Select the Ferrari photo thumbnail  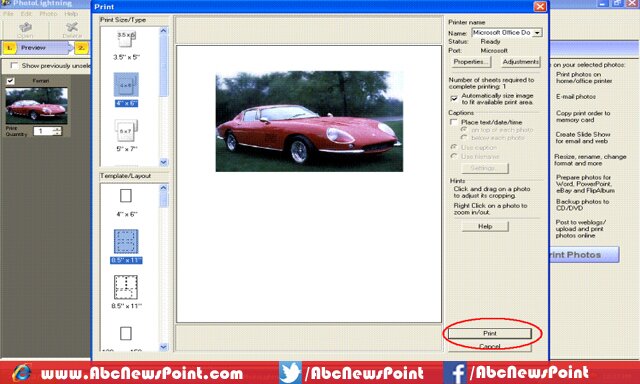point(37,106)
